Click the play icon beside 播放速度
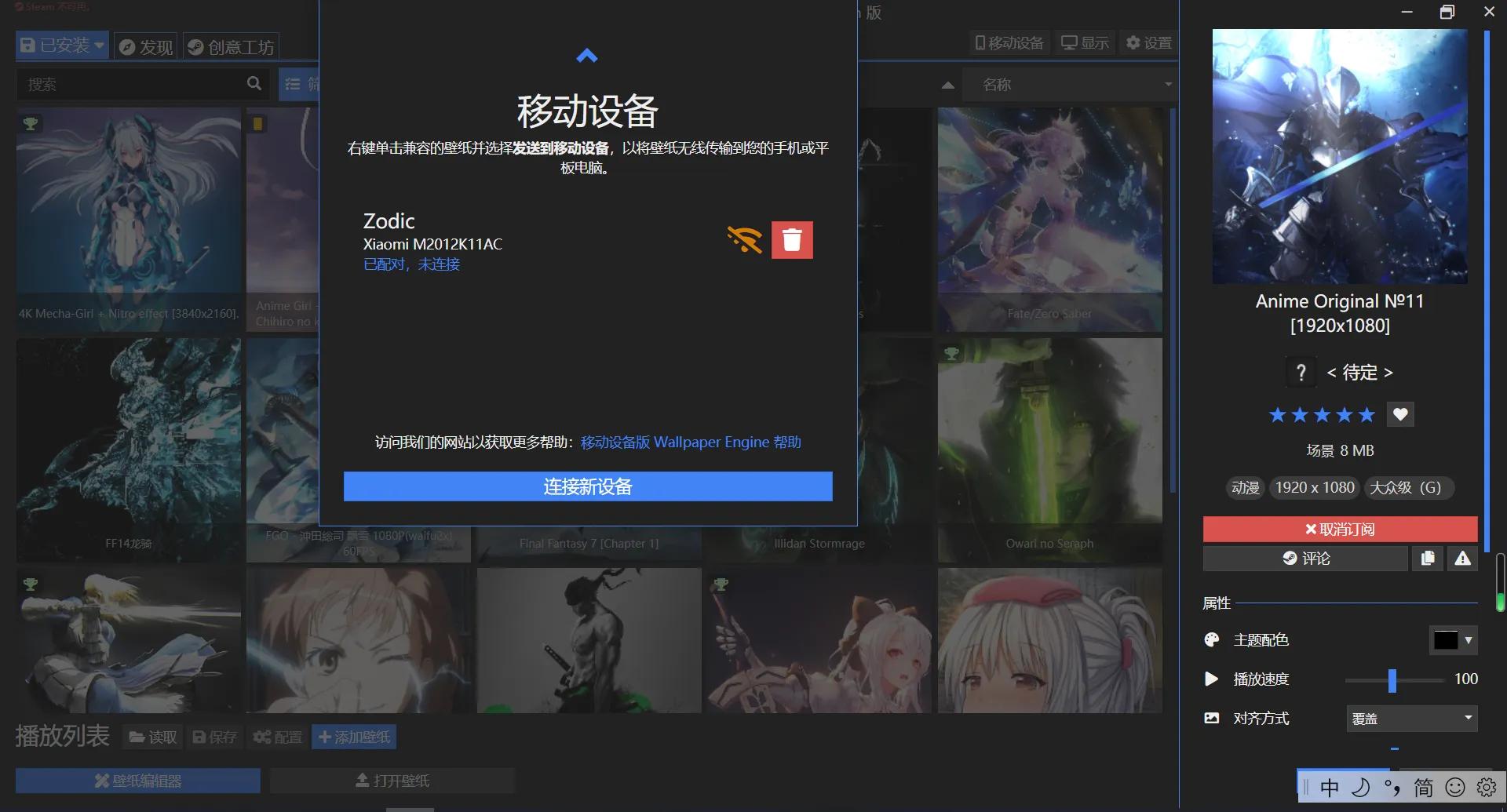This screenshot has height=812, width=1507. click(1212, 679)
